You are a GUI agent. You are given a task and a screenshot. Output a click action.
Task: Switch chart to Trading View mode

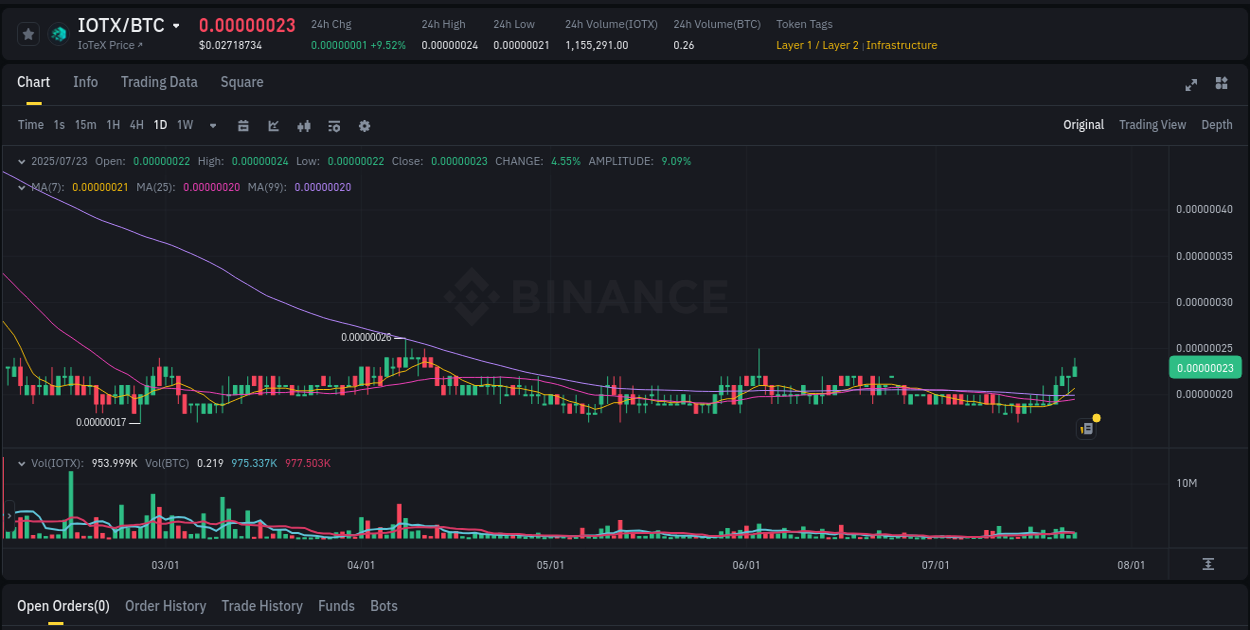tap(1152, 125)
